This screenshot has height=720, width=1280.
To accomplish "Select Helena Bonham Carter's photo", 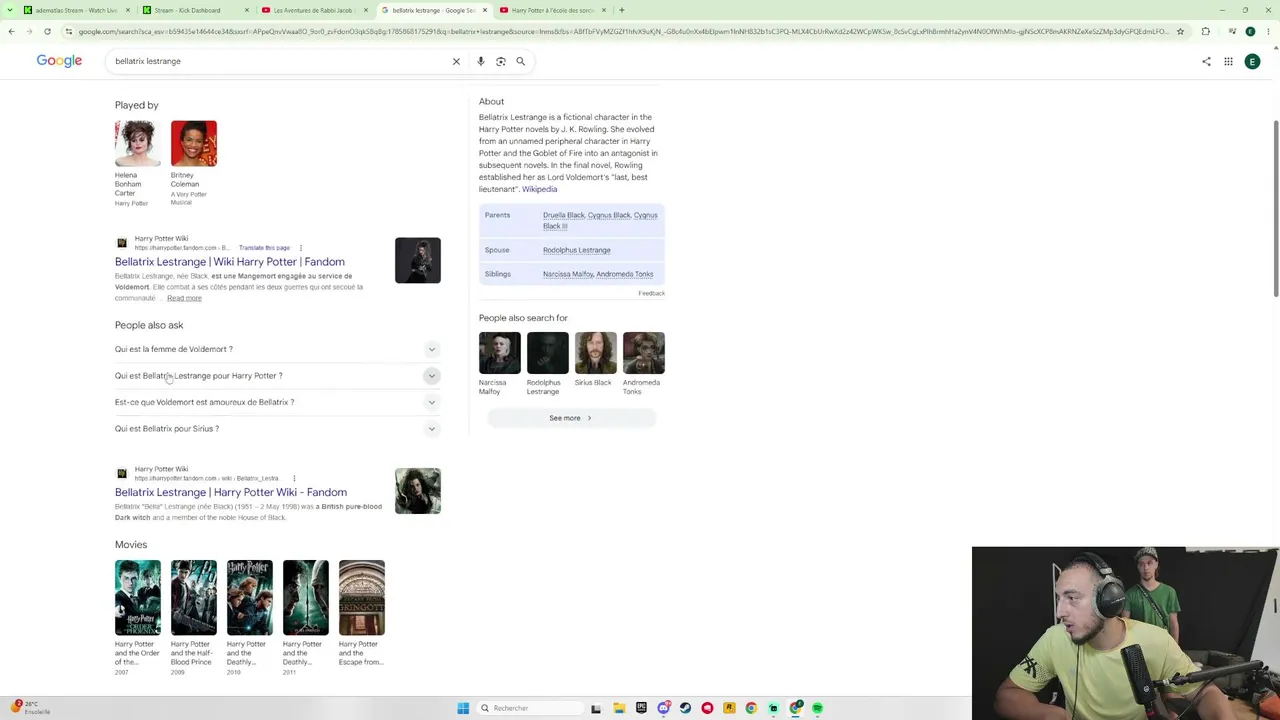I will coord(138,143).
